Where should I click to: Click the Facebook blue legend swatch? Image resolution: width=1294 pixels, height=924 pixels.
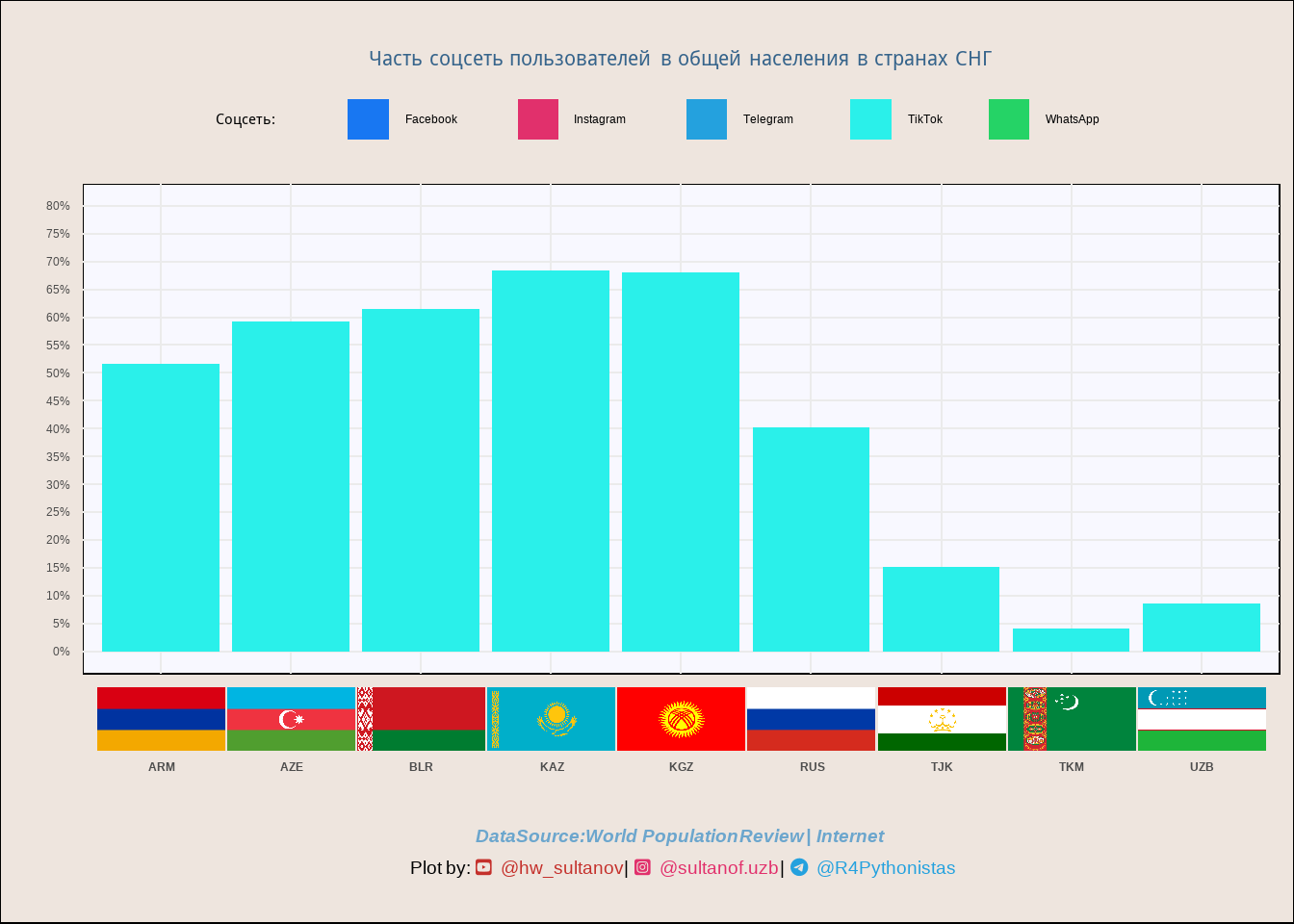tap(368, 119)
